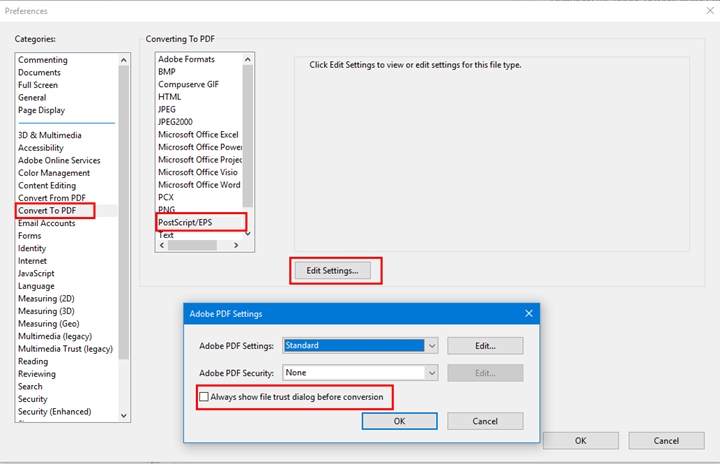Screen dimensions: 720x464
Task: Close the Adobe PDF Settings dialog
Action: tap(529, 313)
